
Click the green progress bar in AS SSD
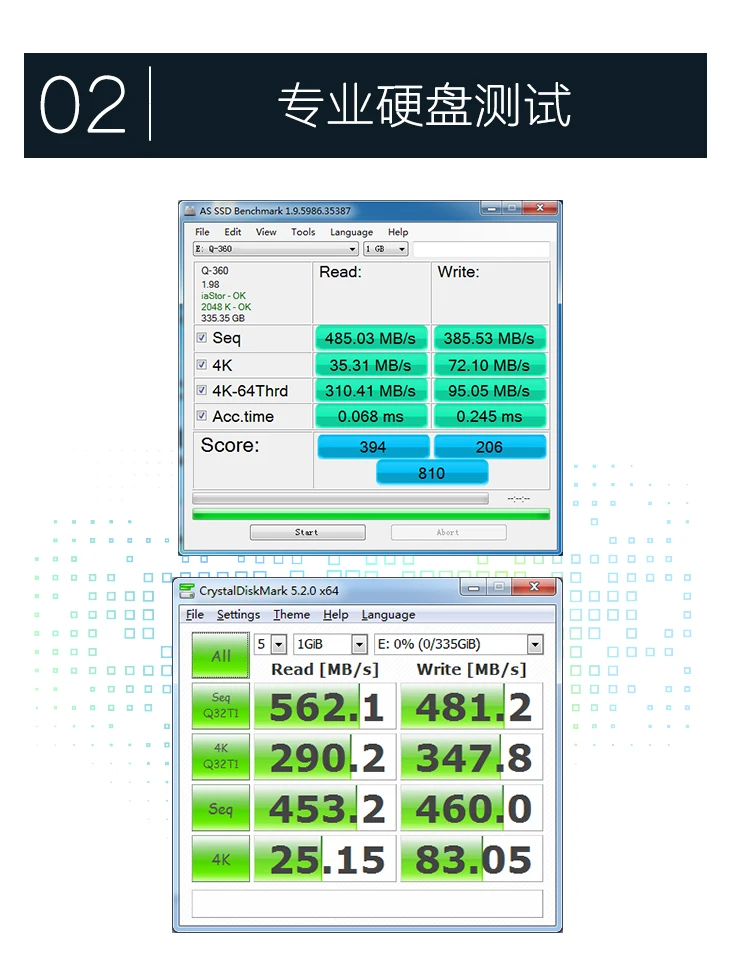pyautogui.click(x=371, y=514)
